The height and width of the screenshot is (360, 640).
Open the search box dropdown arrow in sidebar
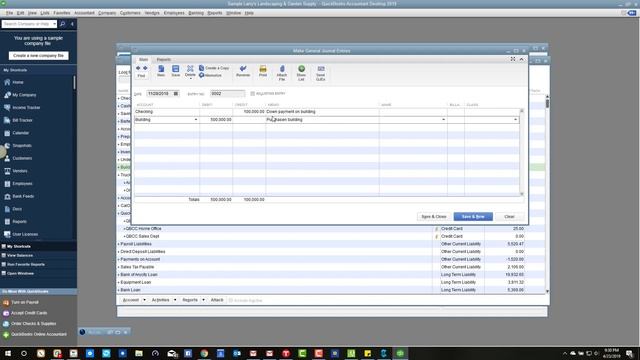click(54, 24)
